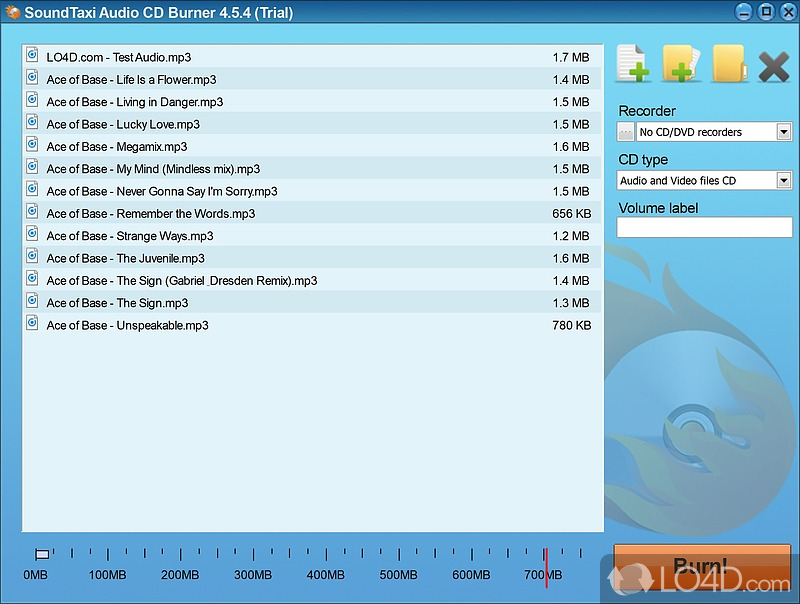Click file icon beside Megamix.mp3
The height and width of the screenshot is (604, 800).
tap(32, 144)
